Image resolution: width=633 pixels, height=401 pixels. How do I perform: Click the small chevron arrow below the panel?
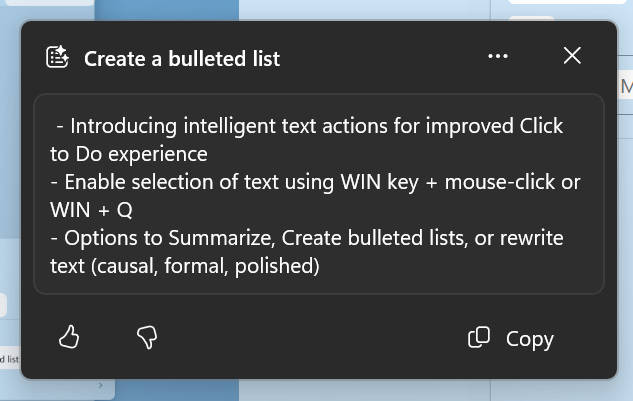coord(100,385)
